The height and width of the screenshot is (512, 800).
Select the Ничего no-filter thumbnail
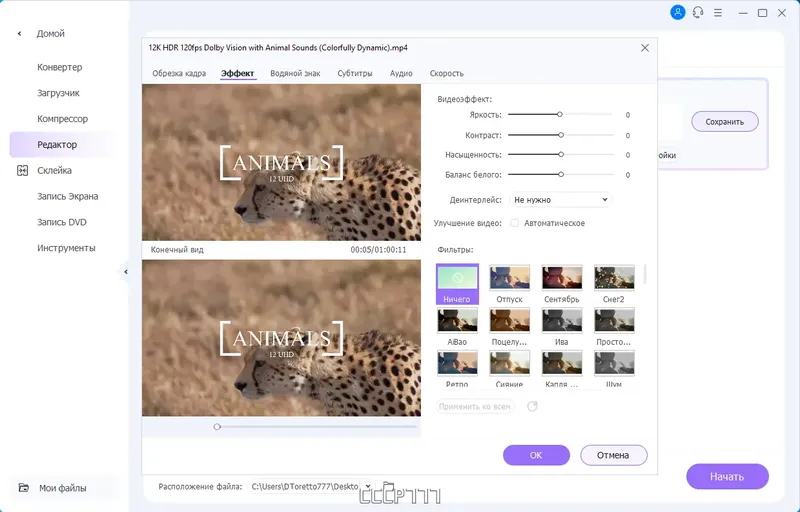457,284
